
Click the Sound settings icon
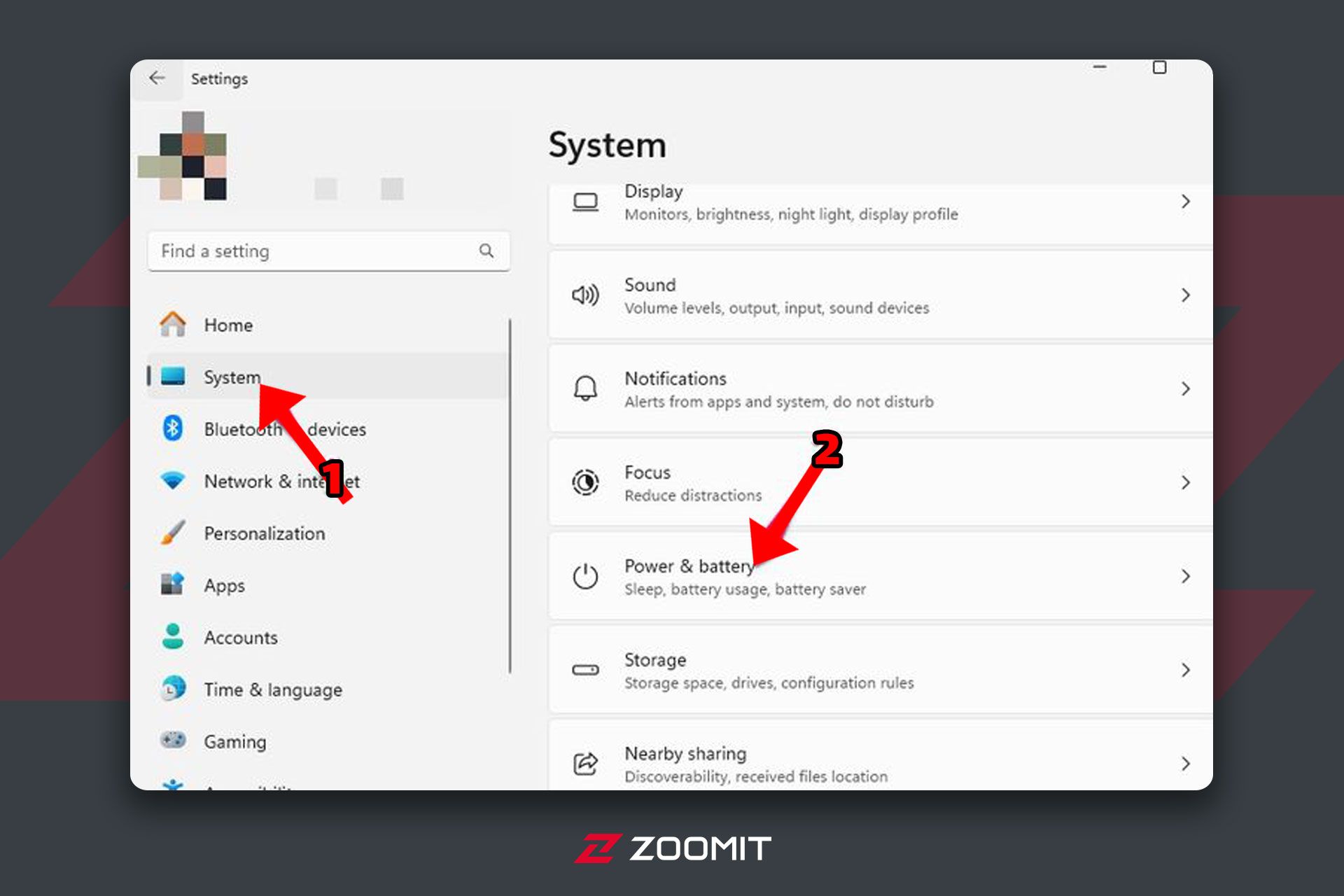pos(585,298)
